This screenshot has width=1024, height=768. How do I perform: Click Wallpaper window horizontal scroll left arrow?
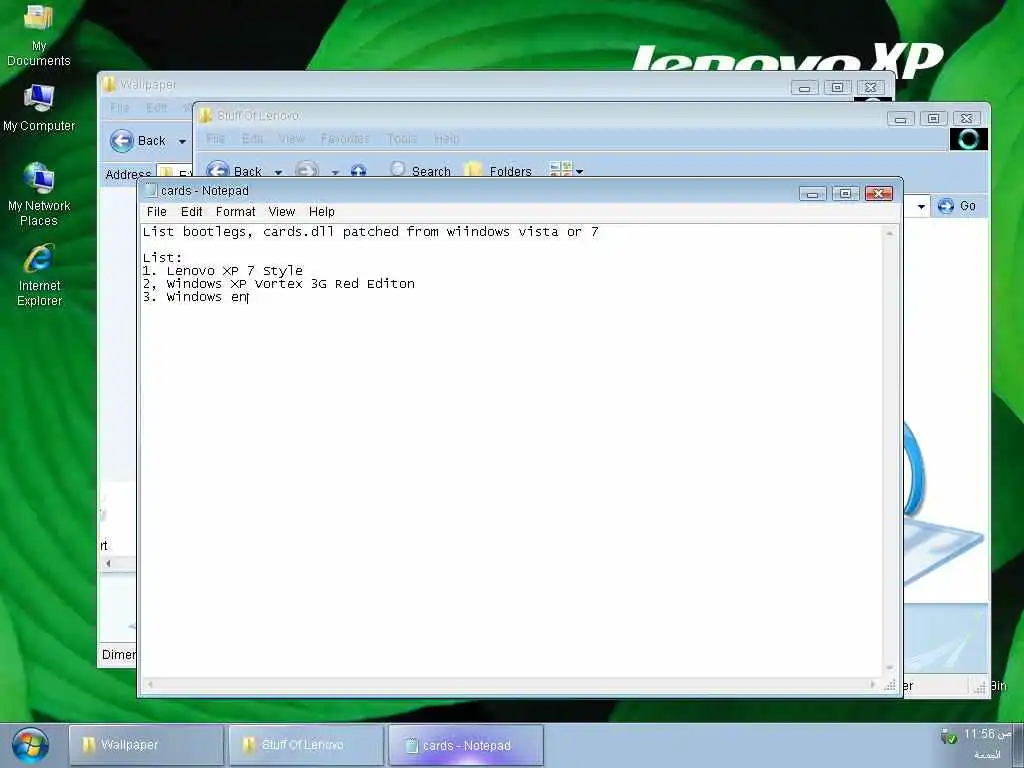pyautogui.click(x=108, y=563)
